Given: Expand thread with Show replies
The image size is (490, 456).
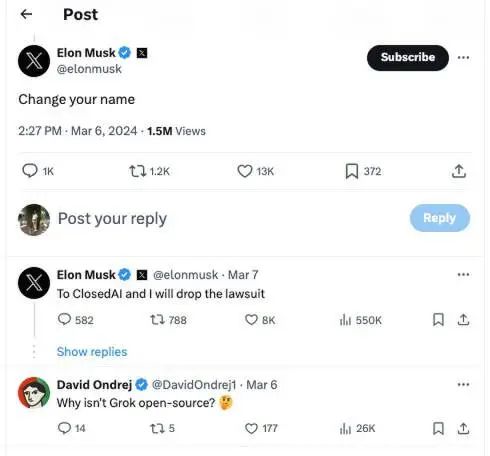Looking at the screenshot, I should tap(92, 352).
